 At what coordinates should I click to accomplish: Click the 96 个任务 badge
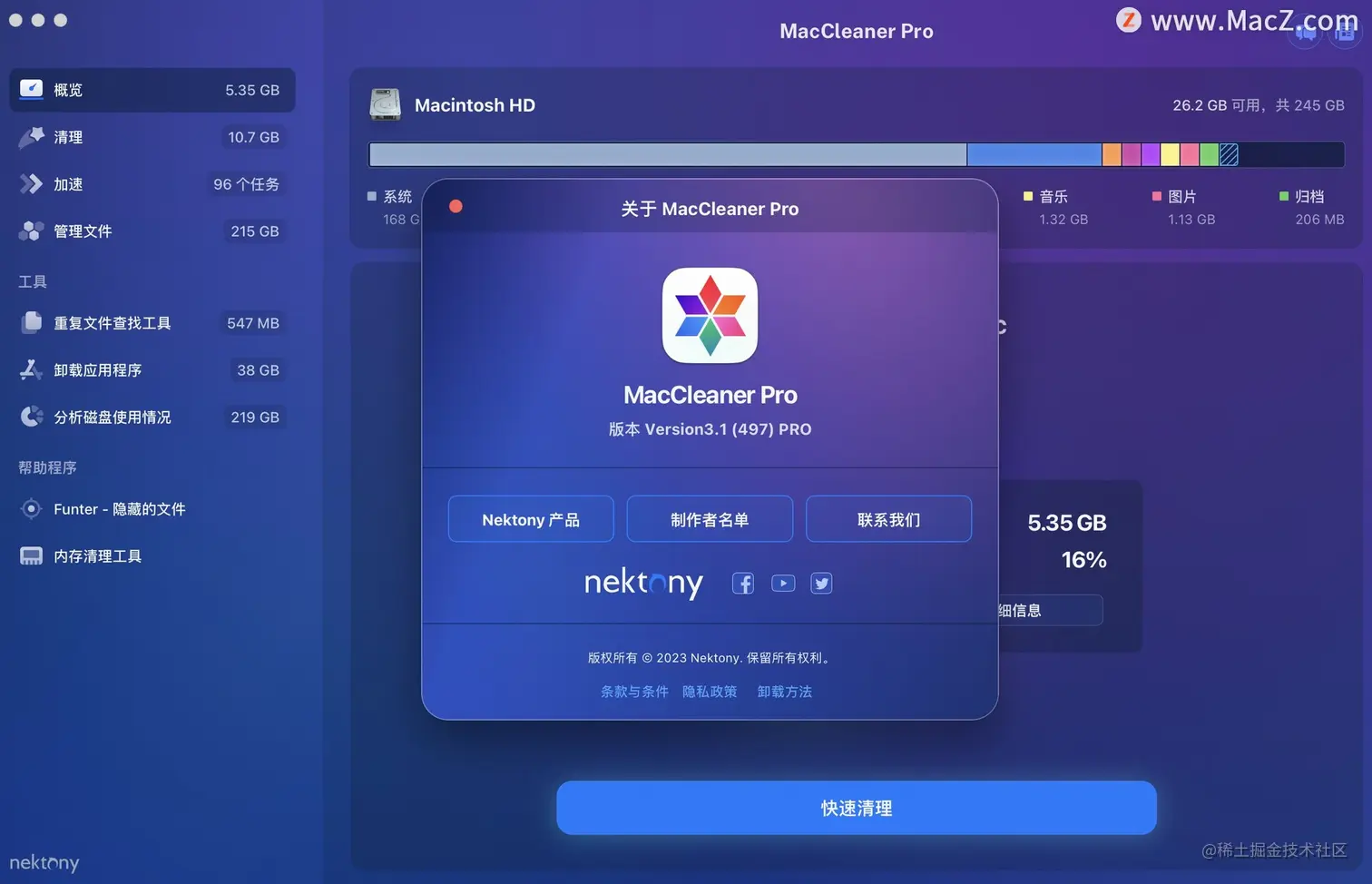click(246, 184)
